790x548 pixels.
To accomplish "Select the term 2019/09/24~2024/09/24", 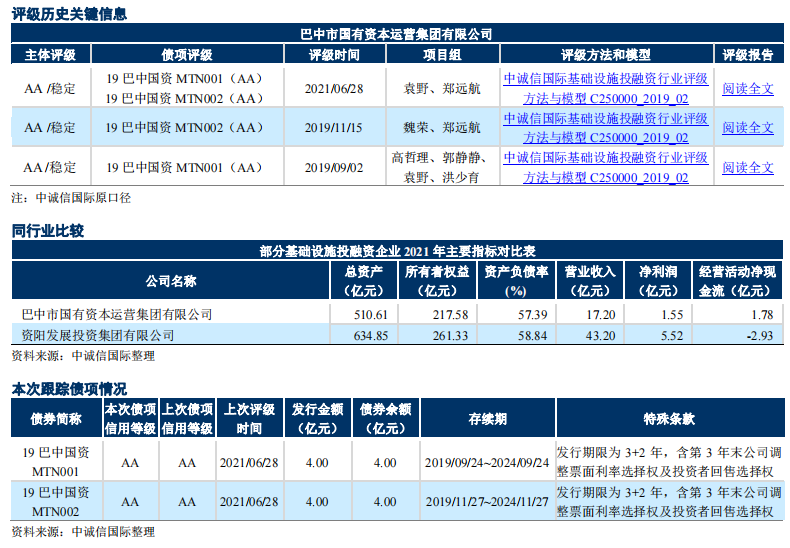I will click(x=487, y=462).
